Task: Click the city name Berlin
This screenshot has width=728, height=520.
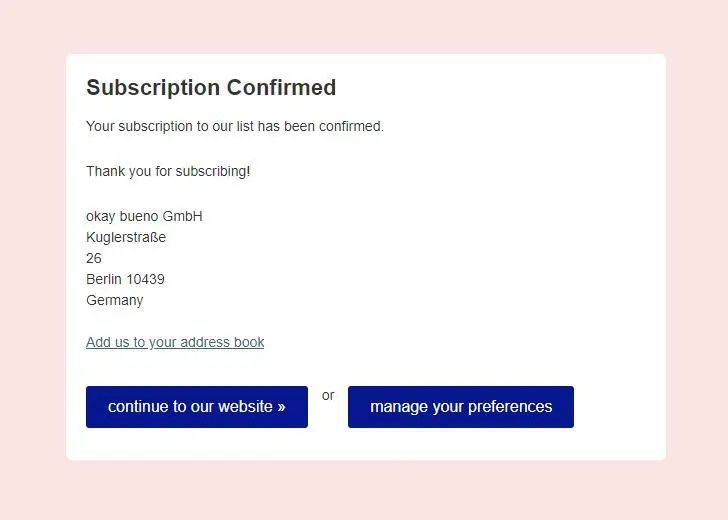Action: (104, 279)
